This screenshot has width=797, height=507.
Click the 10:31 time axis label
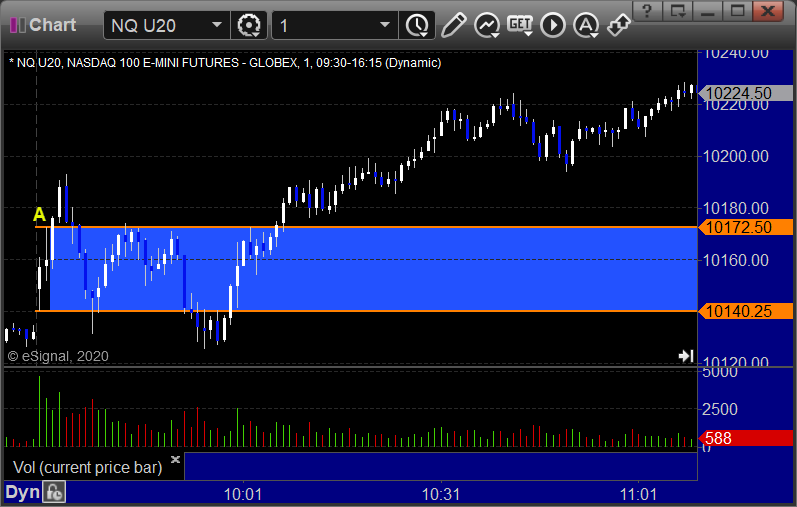pyautogui.click(x=441, y=494)
